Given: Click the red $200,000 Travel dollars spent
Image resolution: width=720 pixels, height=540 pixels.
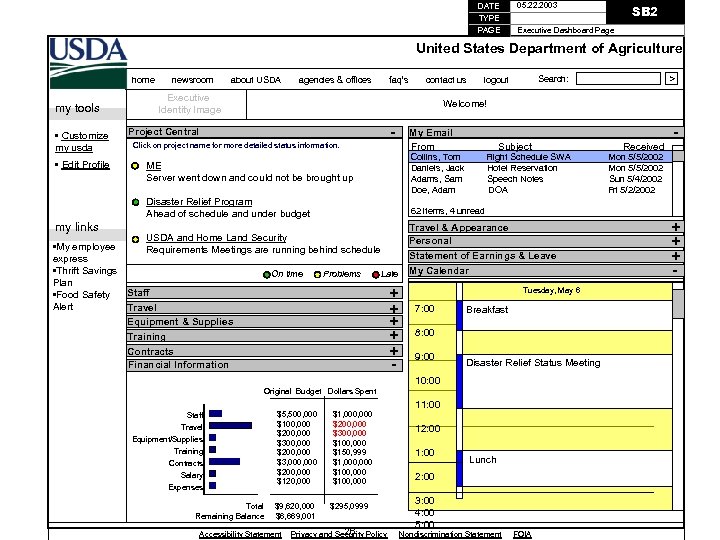Looking at the screenshot, I should (x=349, y=424).
